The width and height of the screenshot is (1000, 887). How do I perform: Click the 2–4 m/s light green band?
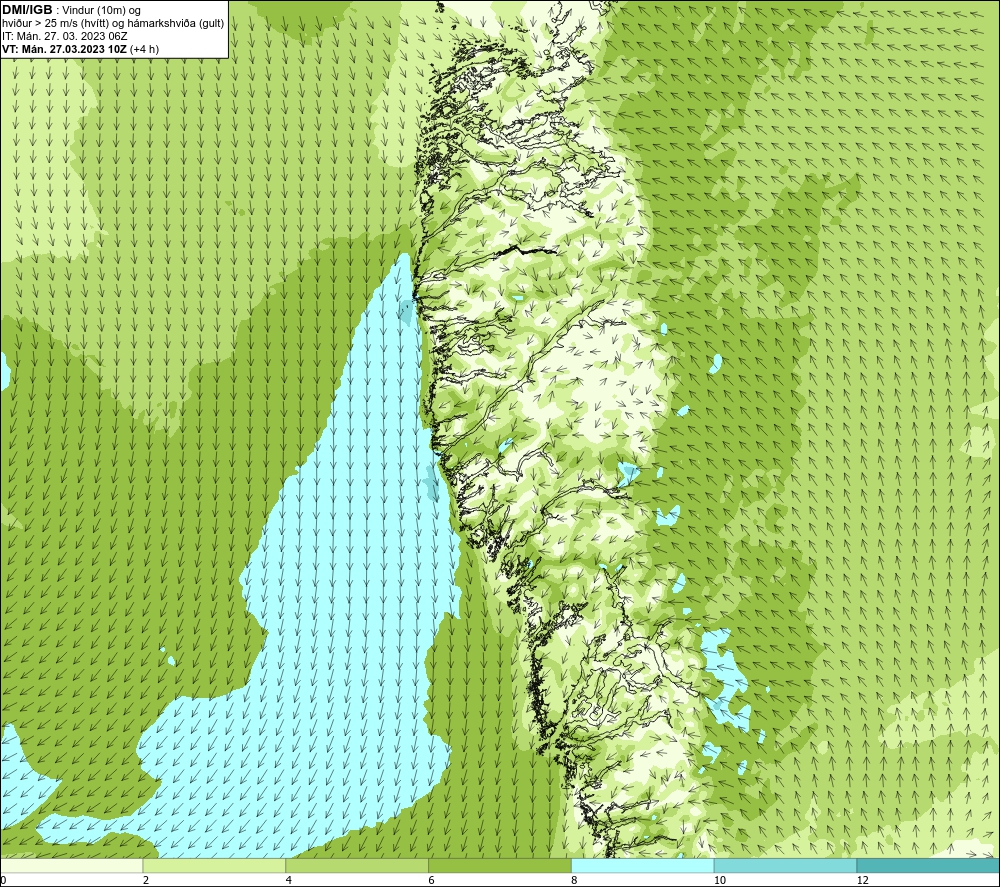pyautogui.click(x=214, y=865)
